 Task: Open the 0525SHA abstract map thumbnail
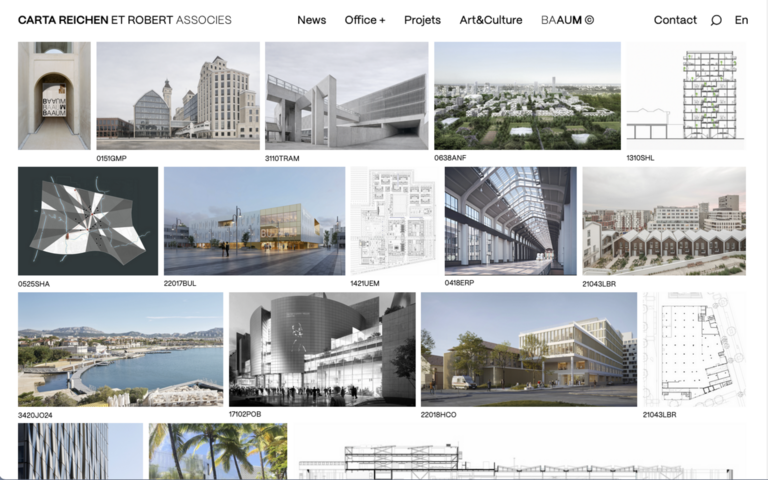coord(88,221)
